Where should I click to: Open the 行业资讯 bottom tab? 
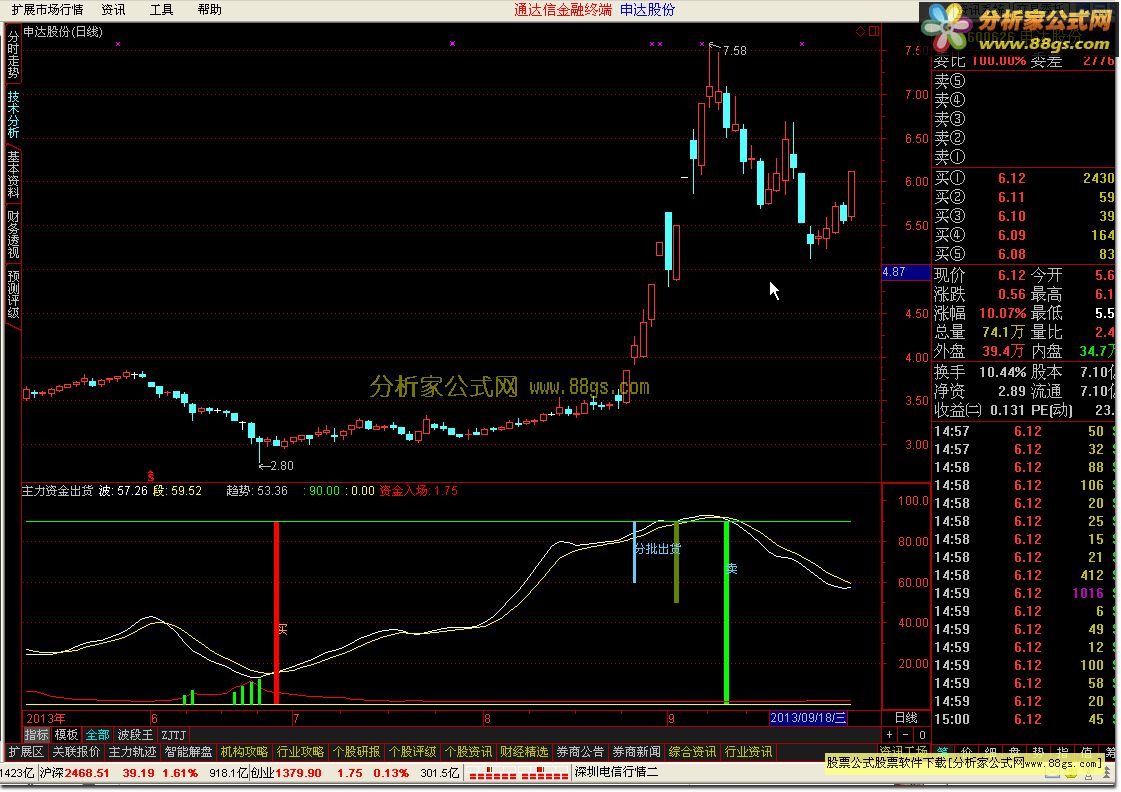tap(749, 752)
